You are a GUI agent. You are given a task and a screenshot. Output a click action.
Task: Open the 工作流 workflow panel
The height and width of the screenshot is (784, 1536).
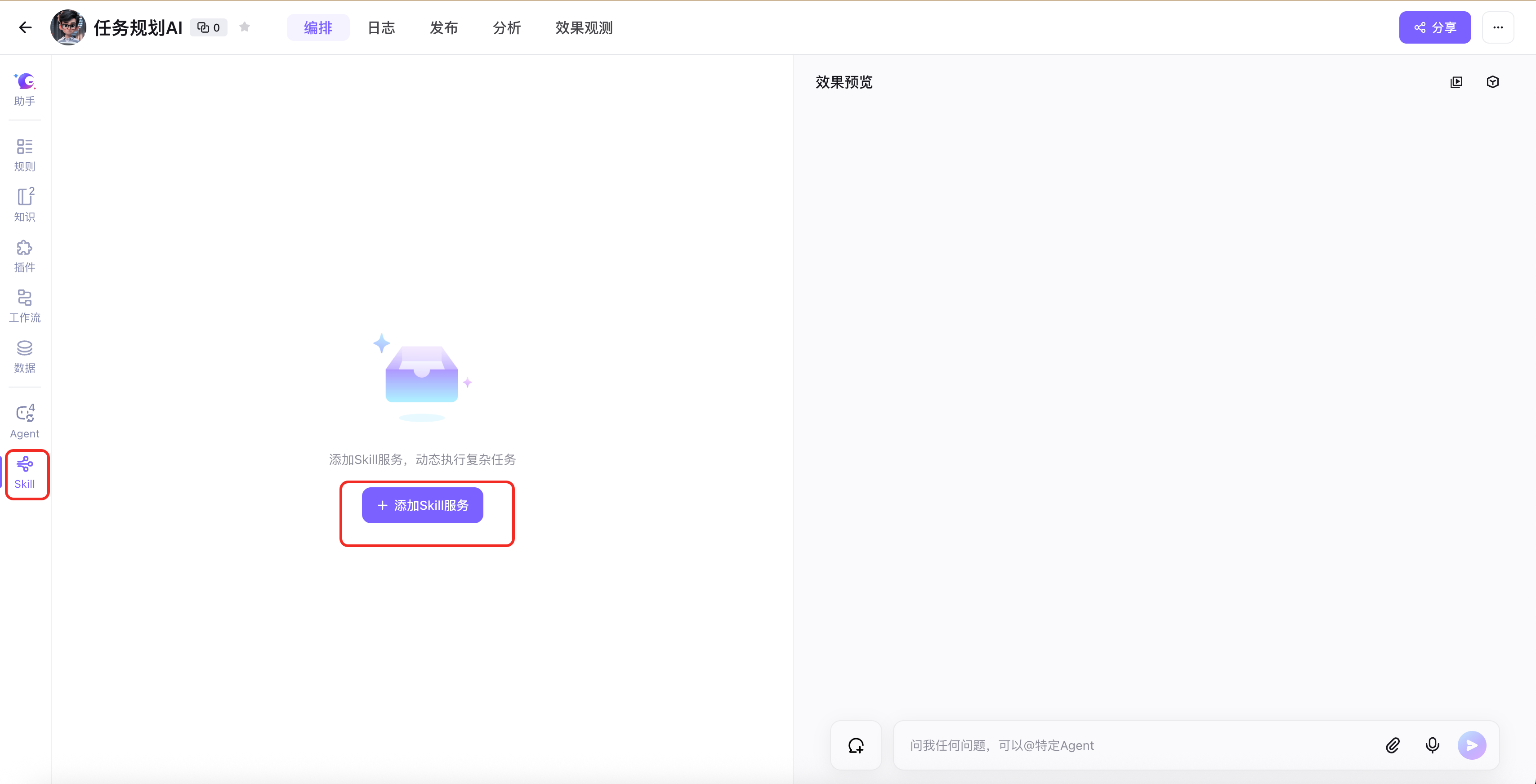click(x=24, y=306)
